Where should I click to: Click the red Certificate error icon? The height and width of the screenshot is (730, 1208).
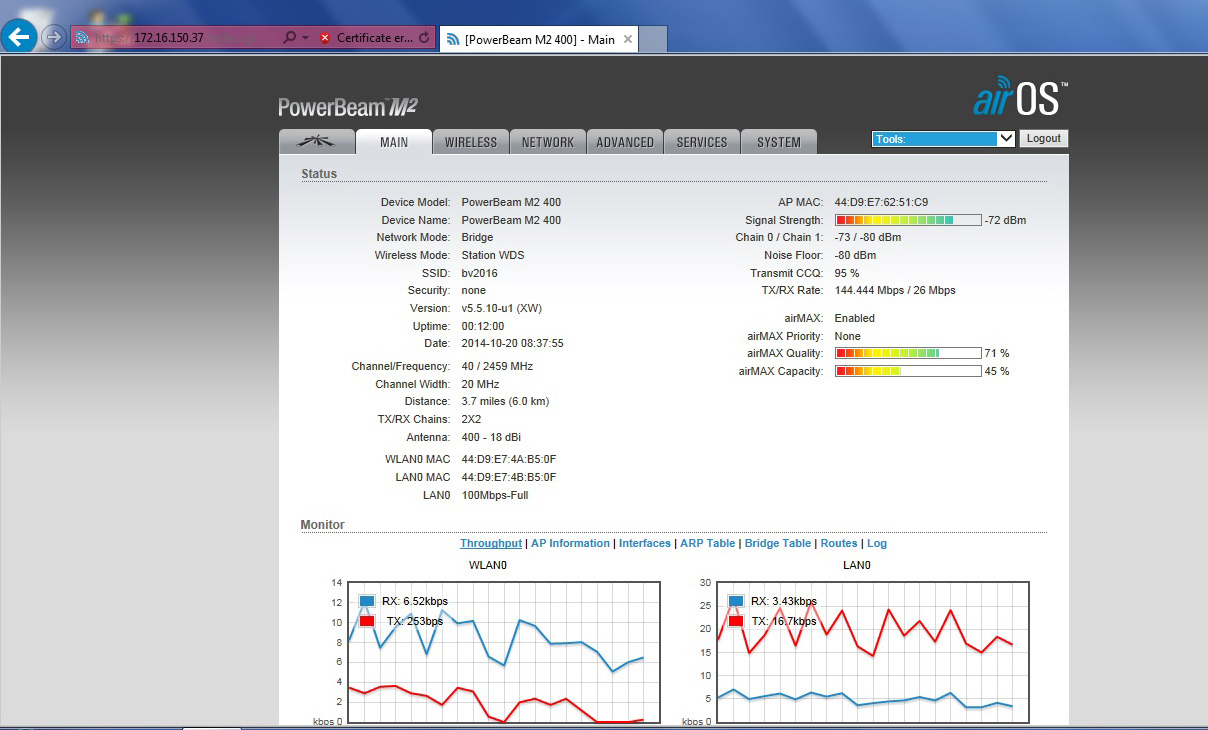[325, 38]
